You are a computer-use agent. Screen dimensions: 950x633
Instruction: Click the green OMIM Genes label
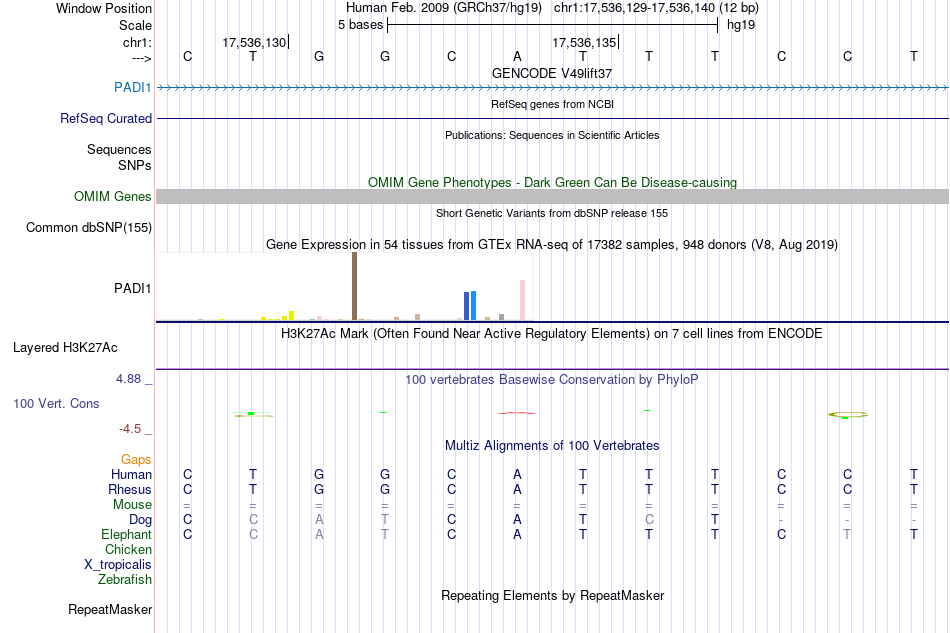112,196
